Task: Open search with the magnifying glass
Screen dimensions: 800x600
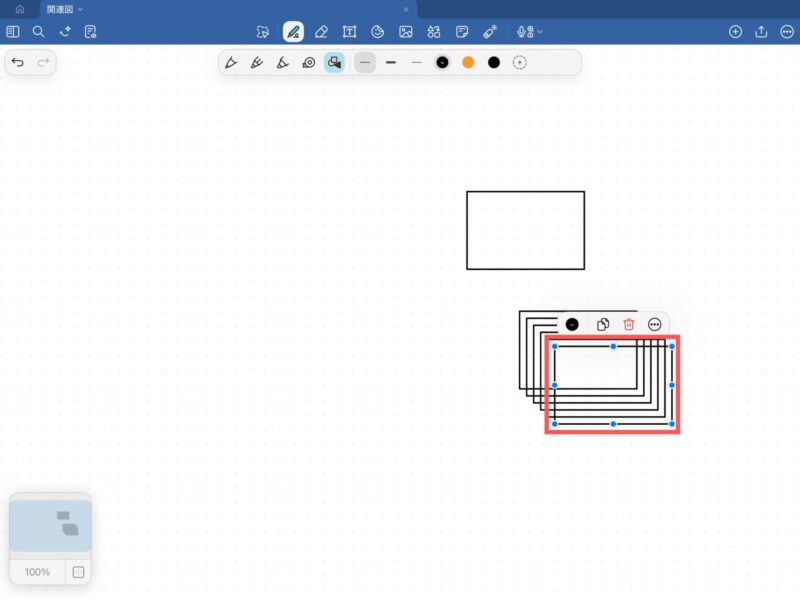Action: pyautogui.click(x=38, y=32)
